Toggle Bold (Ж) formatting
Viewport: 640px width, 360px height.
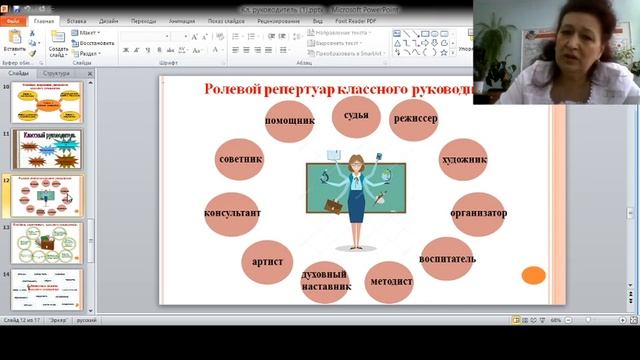click(126, 50)
